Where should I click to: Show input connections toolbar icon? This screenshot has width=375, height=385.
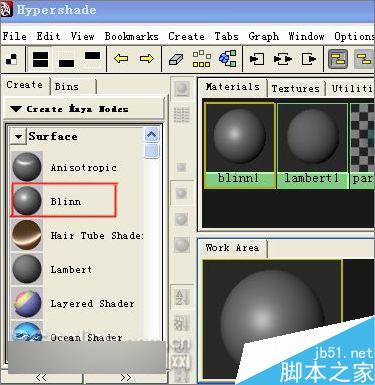257,59
